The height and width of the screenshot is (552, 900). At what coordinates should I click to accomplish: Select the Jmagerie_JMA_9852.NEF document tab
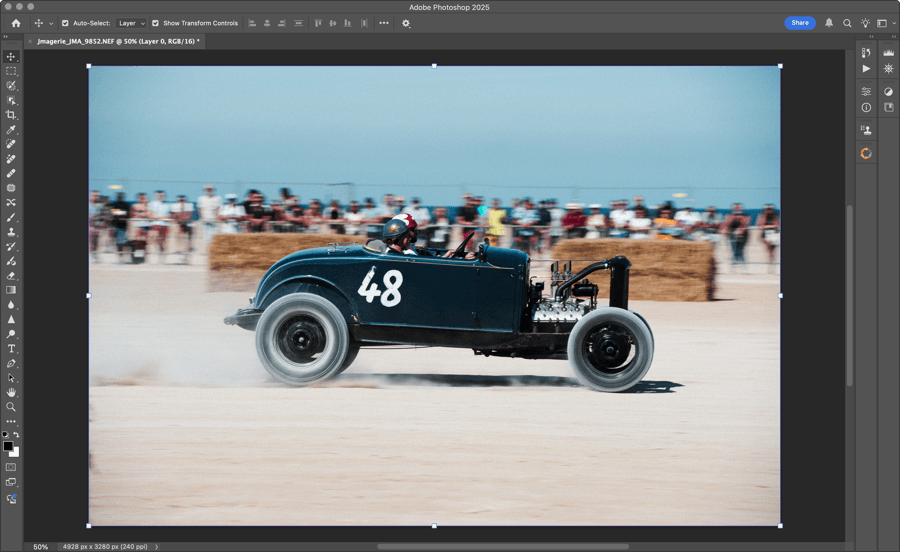119,42
